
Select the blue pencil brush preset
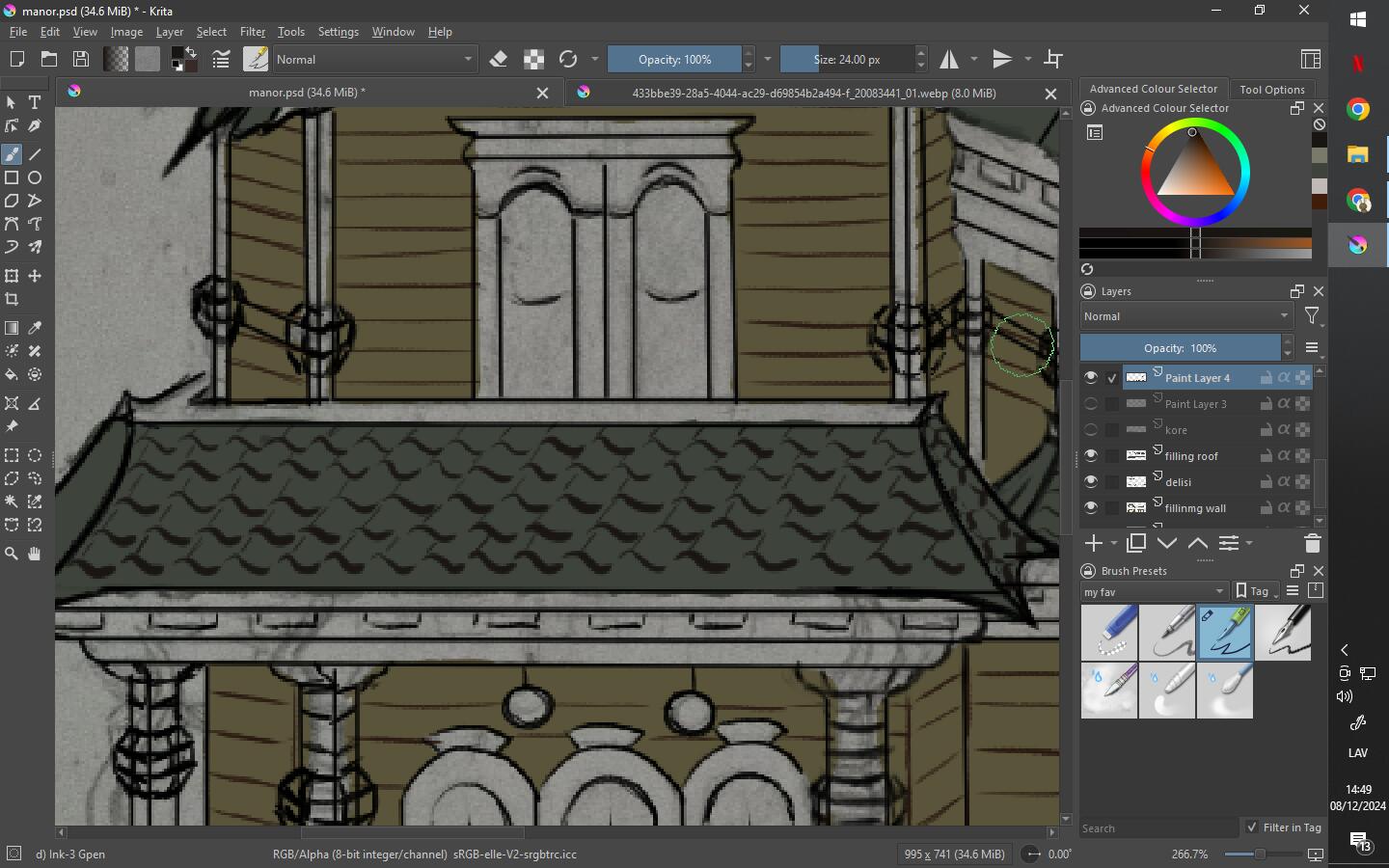click(x=1109, y=633)
